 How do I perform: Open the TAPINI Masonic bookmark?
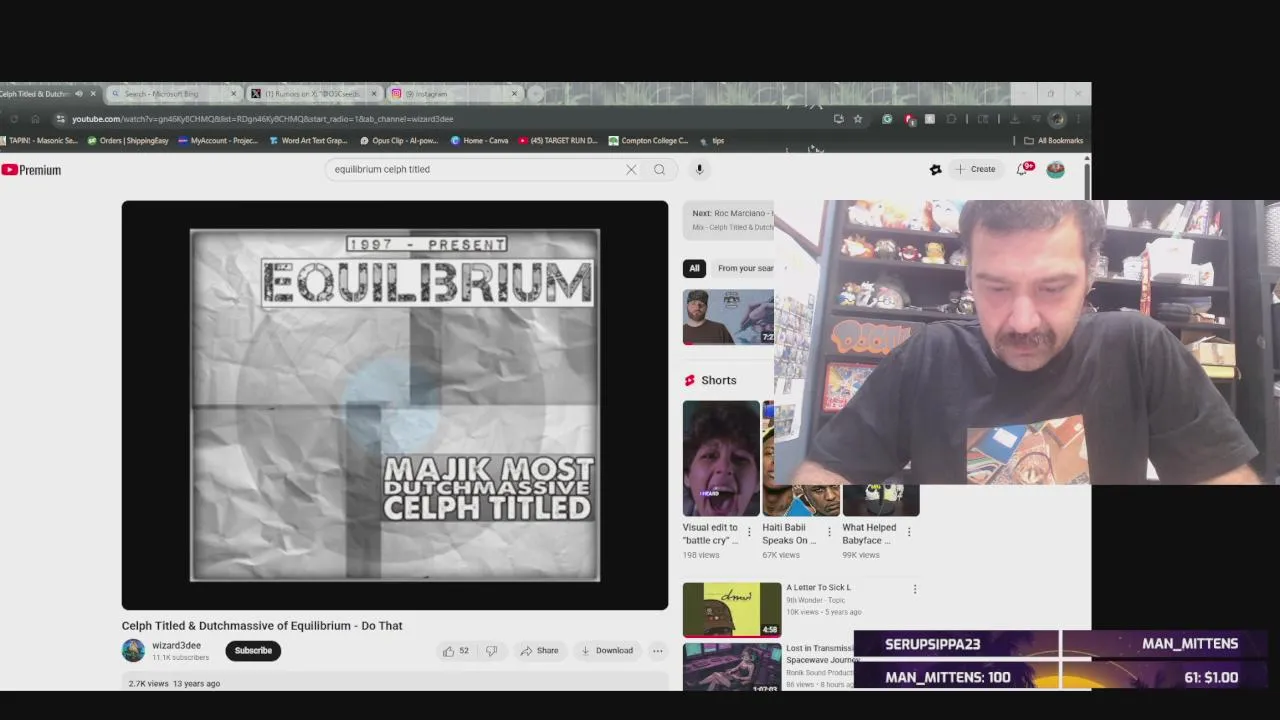39,141
